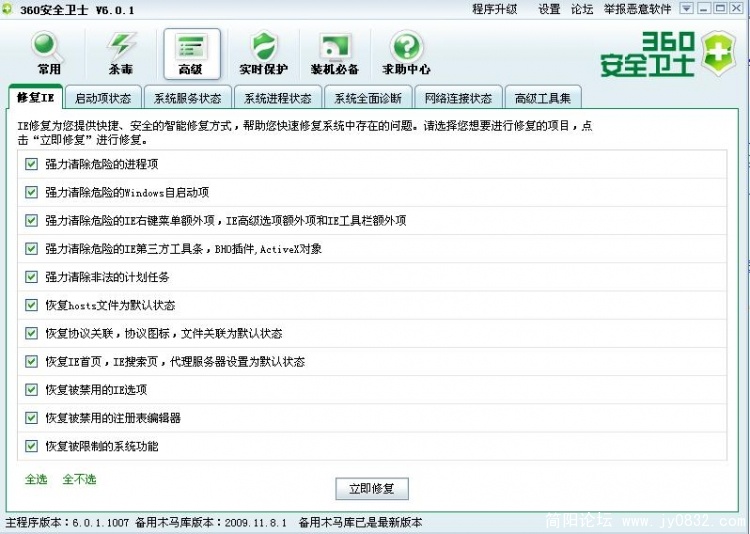
Task: Go to the 网络连接状态 tab
Action: pyautogui.click(x=458, y=99)
